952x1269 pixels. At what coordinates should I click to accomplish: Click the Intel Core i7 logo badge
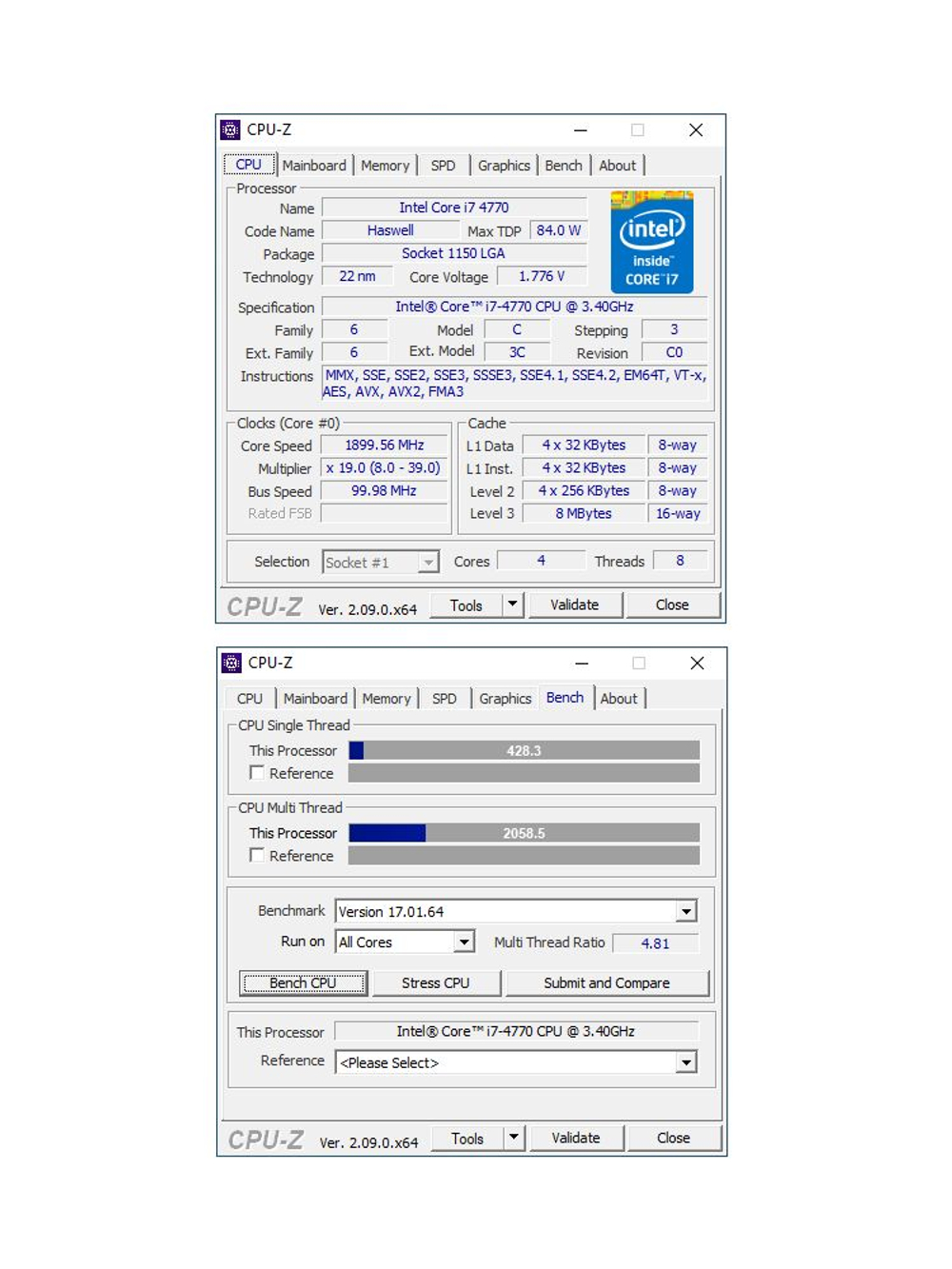tap(652, 242)
